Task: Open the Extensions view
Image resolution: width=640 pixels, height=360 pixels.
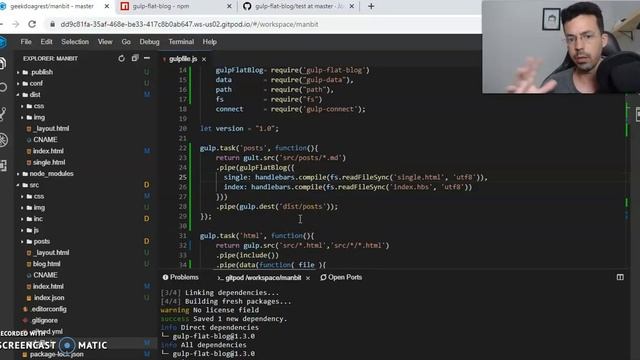Action: click(x=3, y=165)
